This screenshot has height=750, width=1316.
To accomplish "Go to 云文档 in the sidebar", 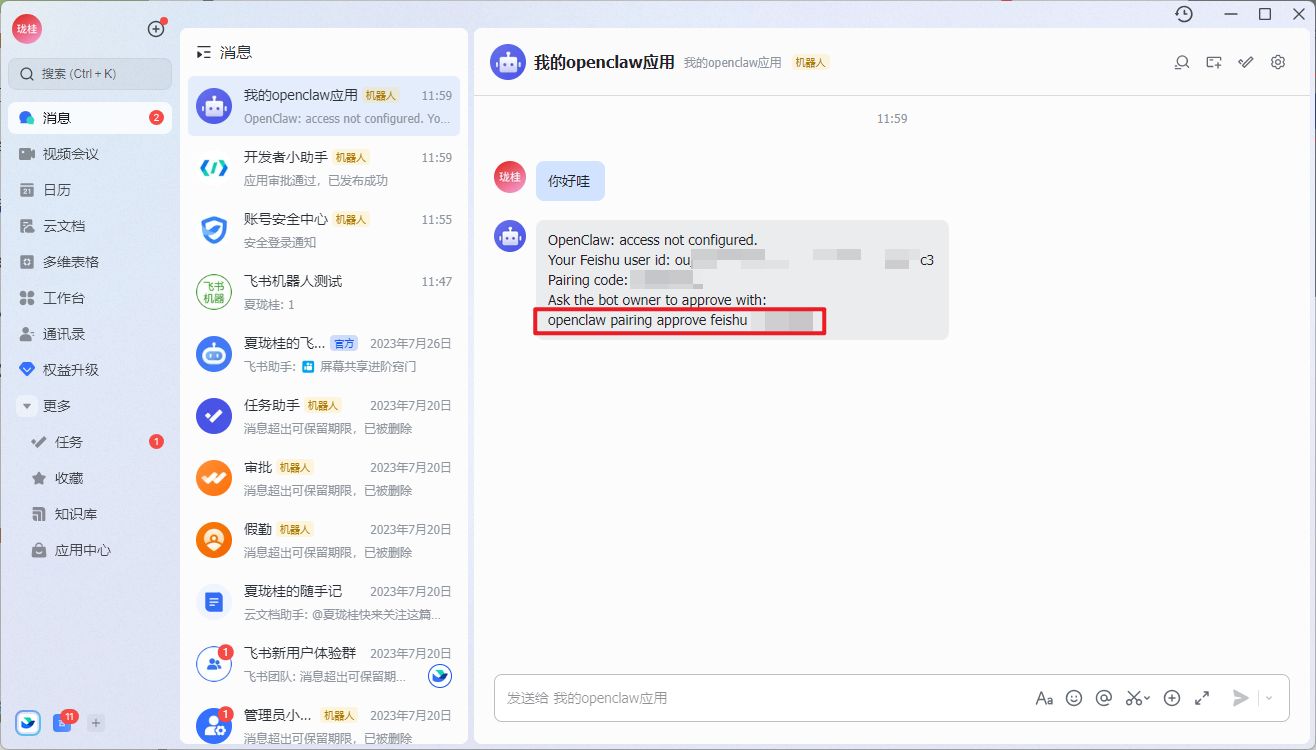I will click(x=63, y=226).
